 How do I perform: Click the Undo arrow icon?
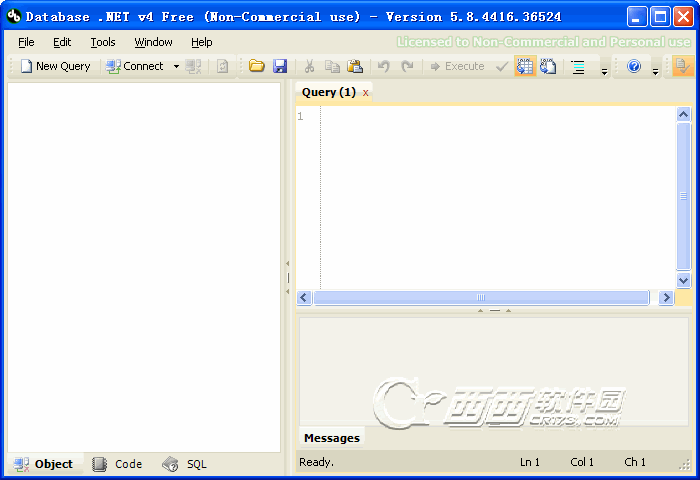click(384, 66)
